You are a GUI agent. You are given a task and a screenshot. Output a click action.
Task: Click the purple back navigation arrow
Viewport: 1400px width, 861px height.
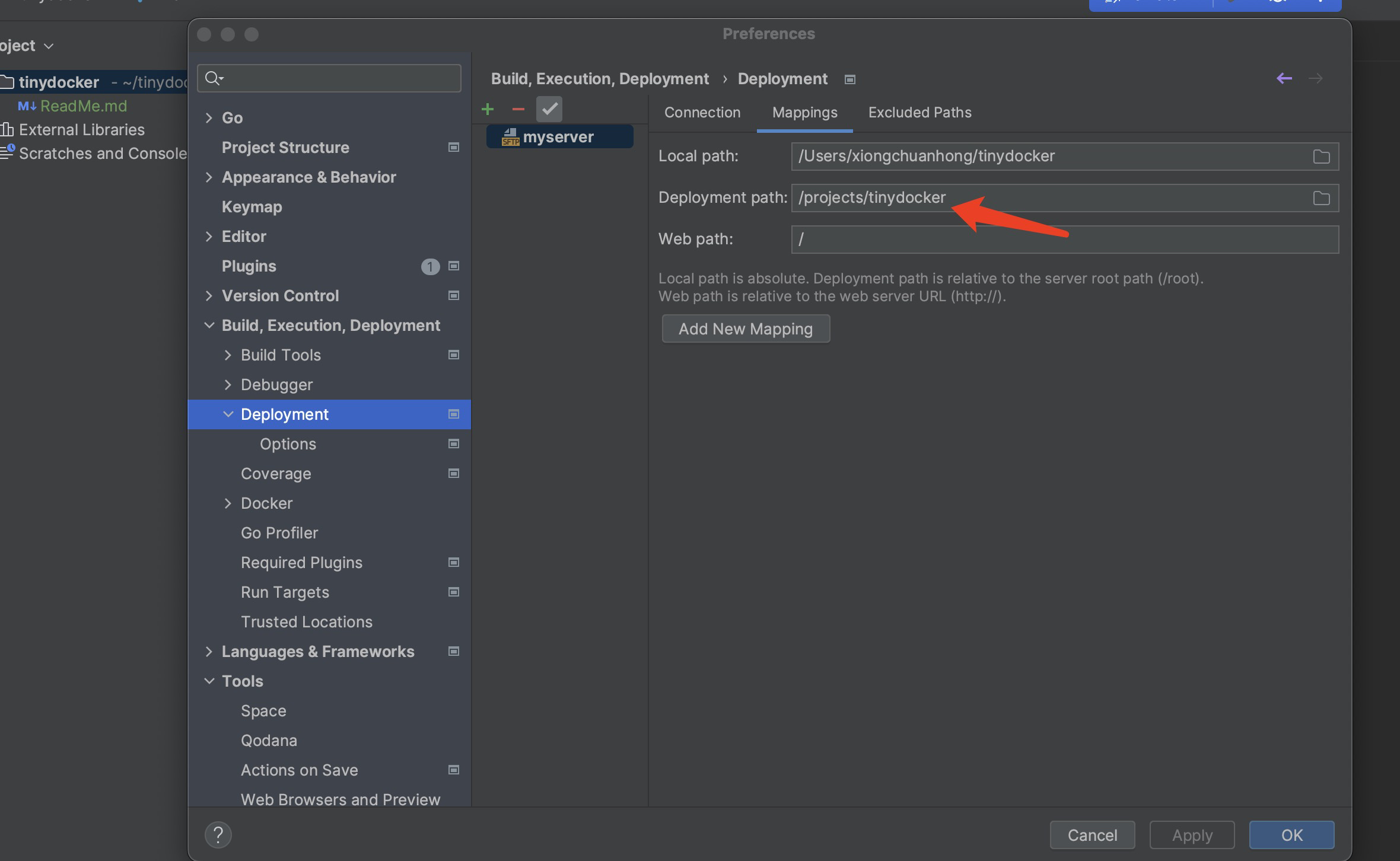coord(1284,78)
